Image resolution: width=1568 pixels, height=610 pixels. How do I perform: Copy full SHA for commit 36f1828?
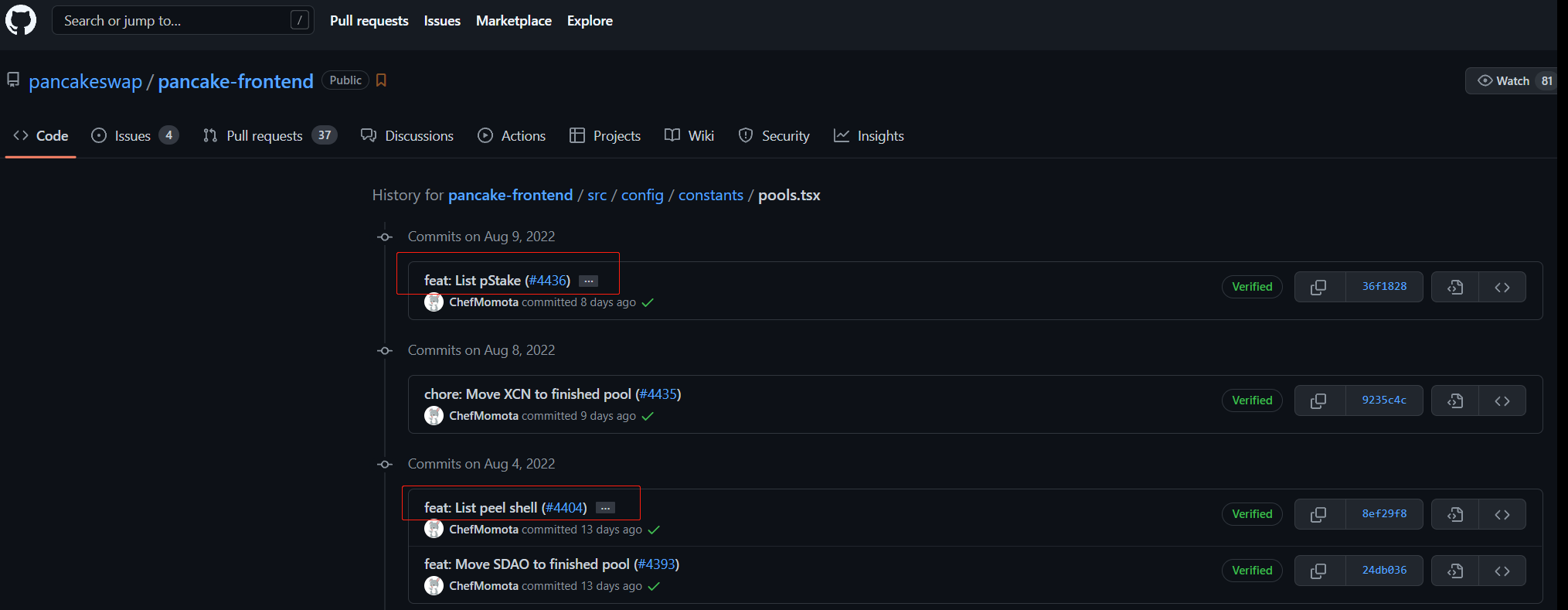(1319, 287)
